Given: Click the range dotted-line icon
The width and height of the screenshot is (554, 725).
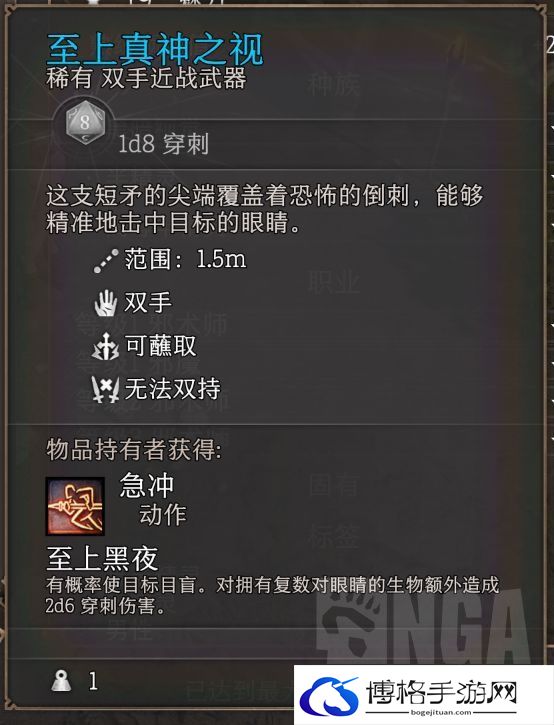Looking at the screenshot, I should pos(106,261).
